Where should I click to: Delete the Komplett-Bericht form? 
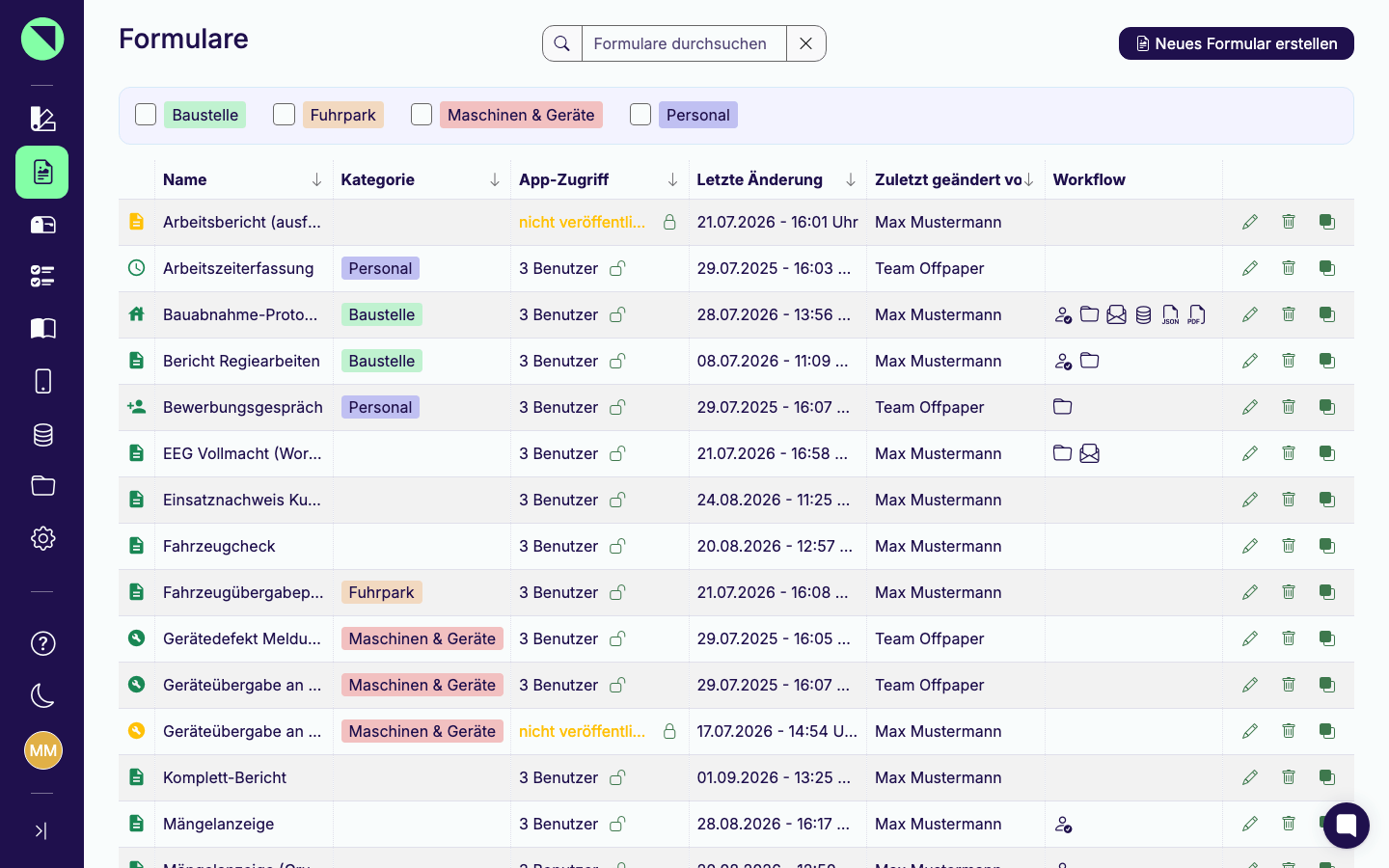click(1289, 777)
